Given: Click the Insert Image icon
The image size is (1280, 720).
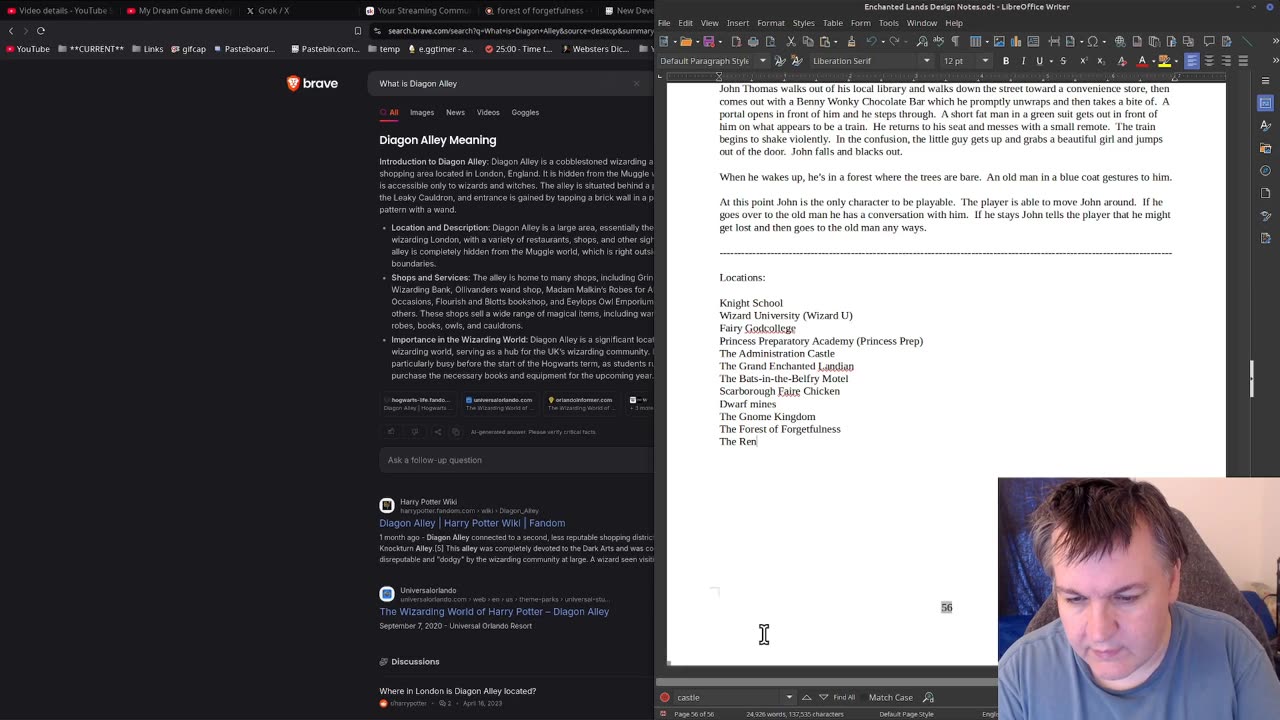Looking at the screenshot, I should tap(999, 41).
